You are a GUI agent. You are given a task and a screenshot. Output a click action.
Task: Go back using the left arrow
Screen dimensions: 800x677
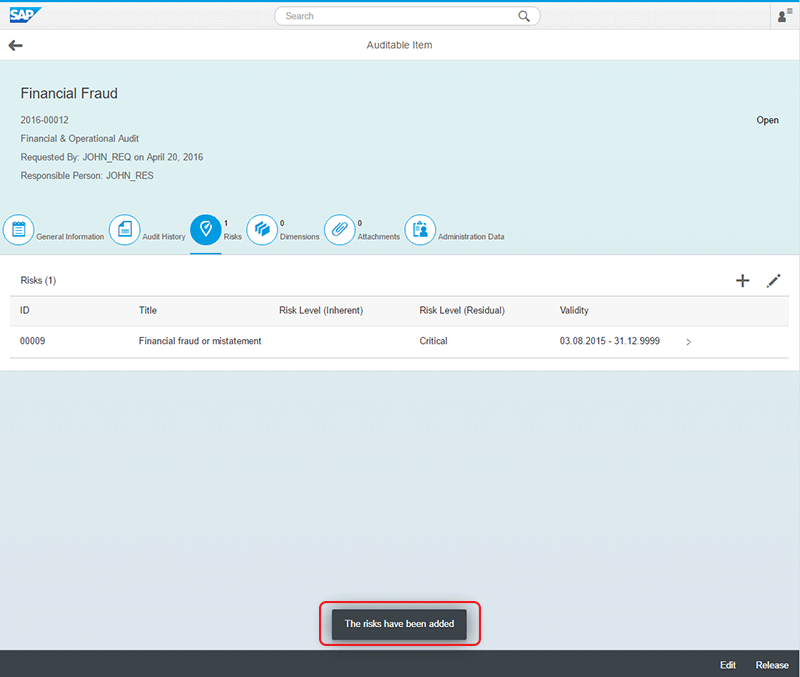[15, 45]
